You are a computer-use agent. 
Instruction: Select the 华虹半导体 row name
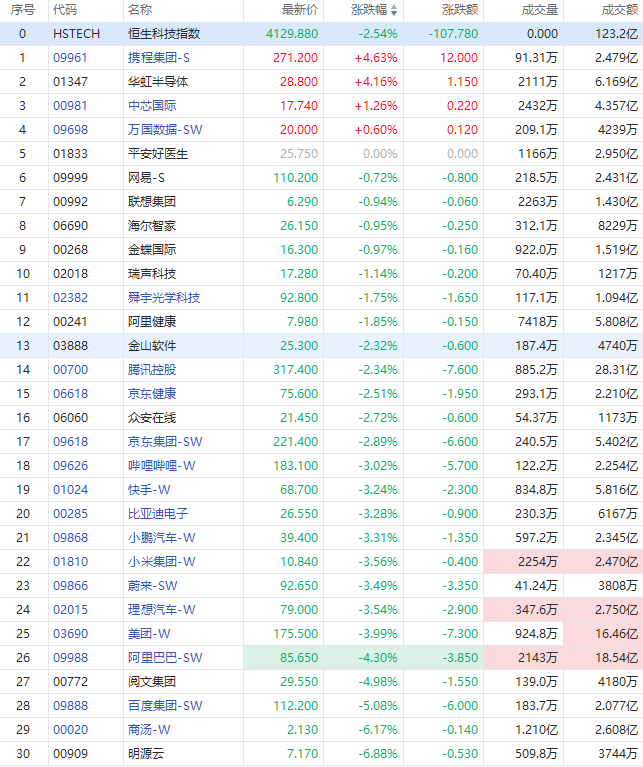coord(158,82)
